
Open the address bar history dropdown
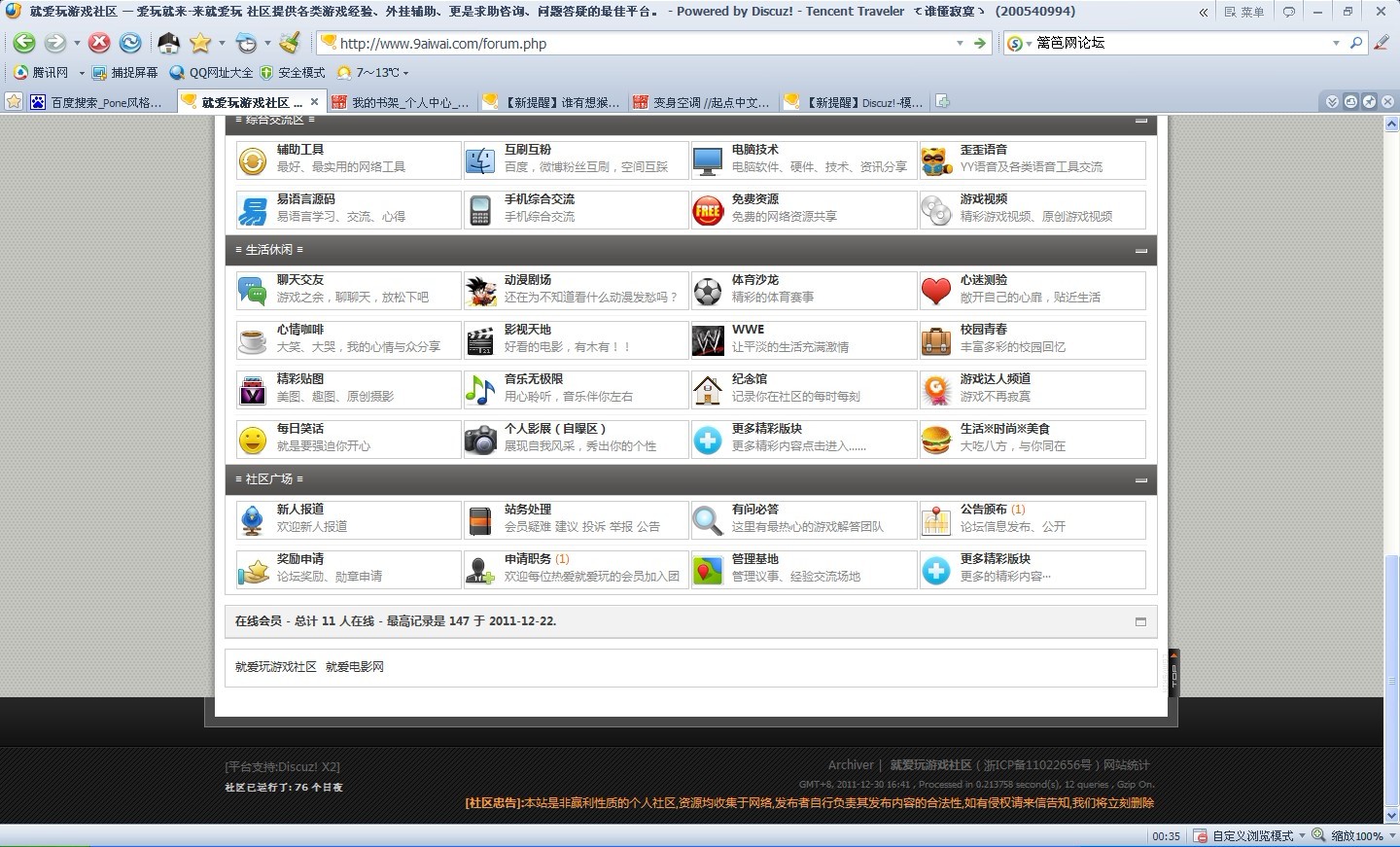pos(961,43)
